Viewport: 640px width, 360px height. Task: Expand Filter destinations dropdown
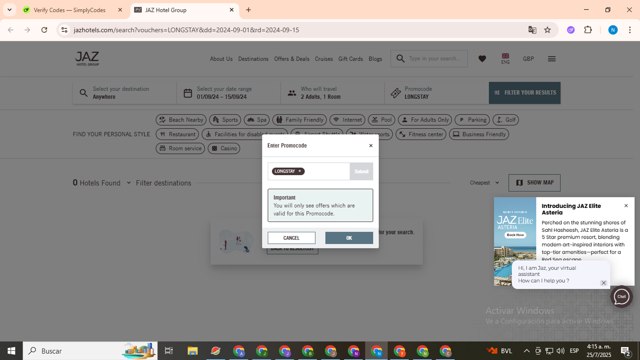[x=159, y=183]
